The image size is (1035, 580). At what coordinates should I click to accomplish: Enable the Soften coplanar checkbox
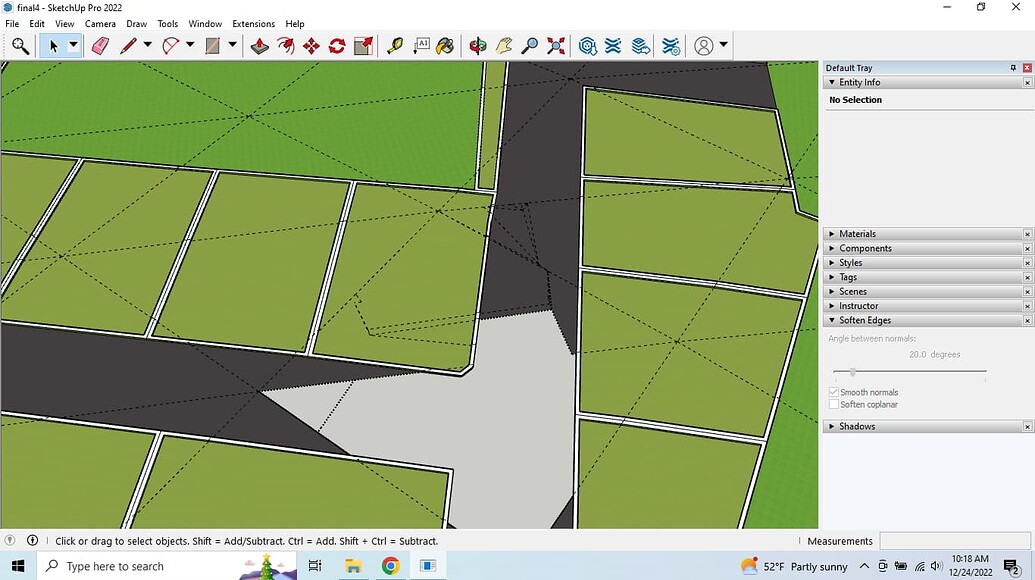point(834,404)
